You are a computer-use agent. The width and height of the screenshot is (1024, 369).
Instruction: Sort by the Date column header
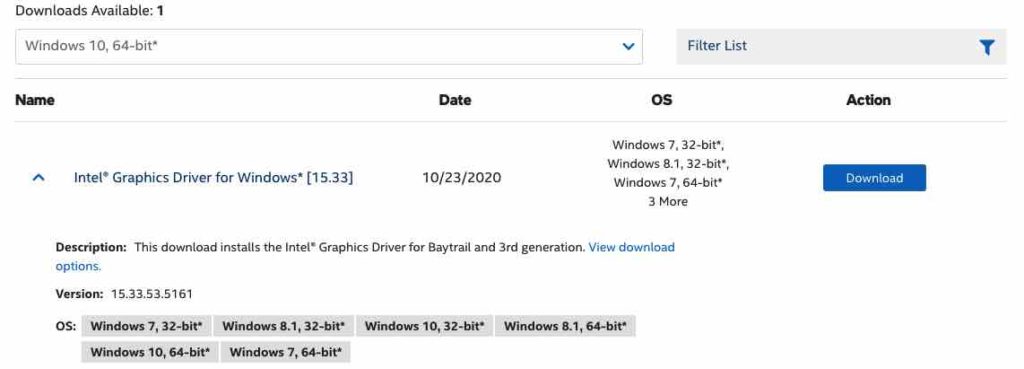click(455, 100)
